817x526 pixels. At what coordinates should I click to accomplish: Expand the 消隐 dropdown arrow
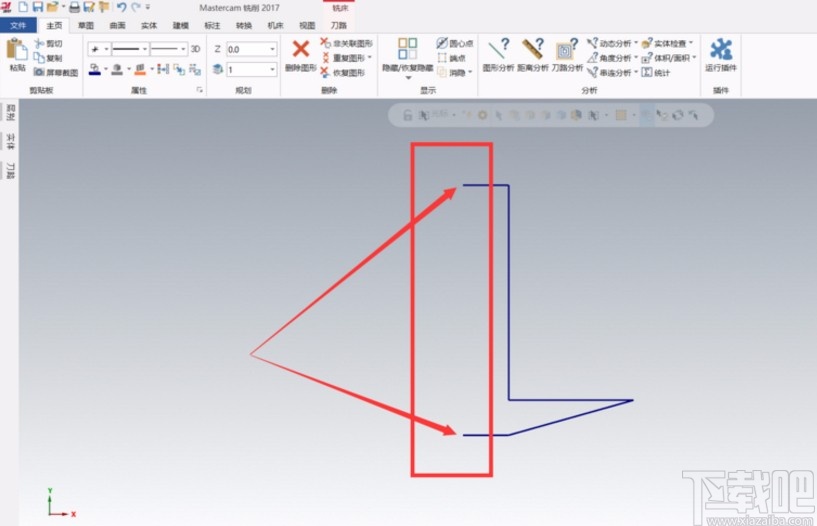click(470, 72)
